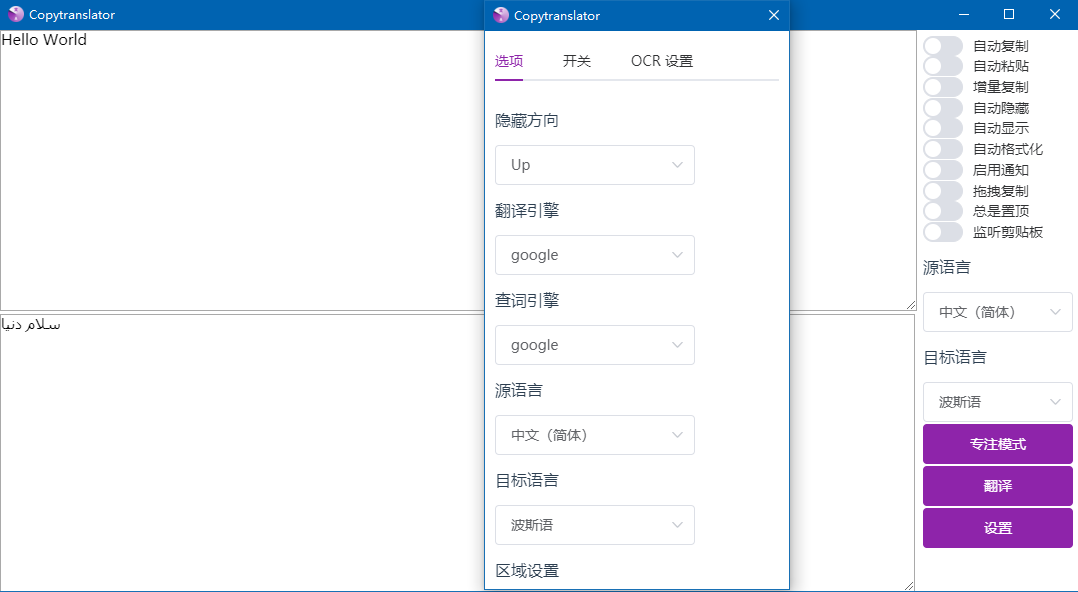
Task: Enable 启用通知
Action: 941,170
